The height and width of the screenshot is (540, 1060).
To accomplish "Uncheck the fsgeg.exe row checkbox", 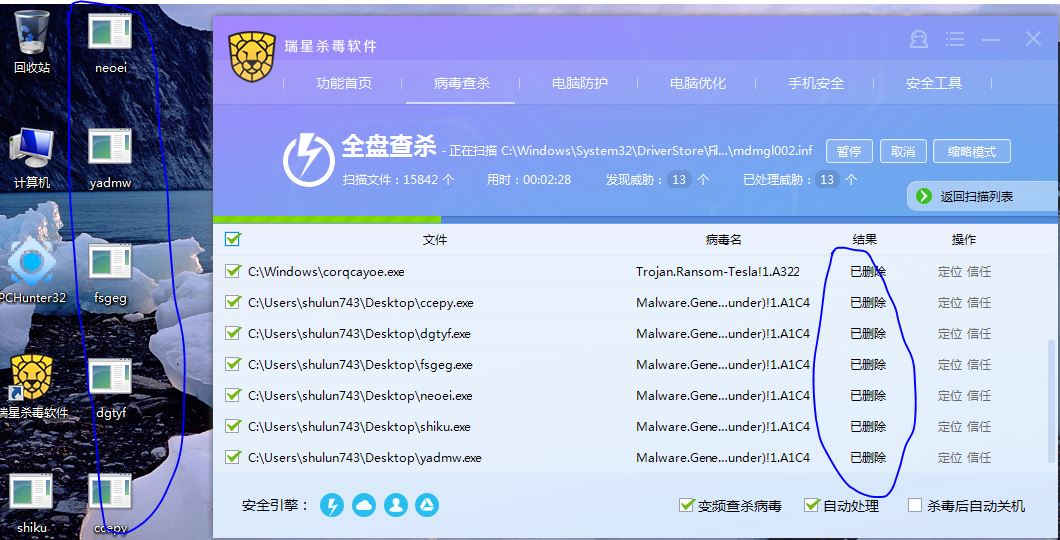I will click(233, 364).
